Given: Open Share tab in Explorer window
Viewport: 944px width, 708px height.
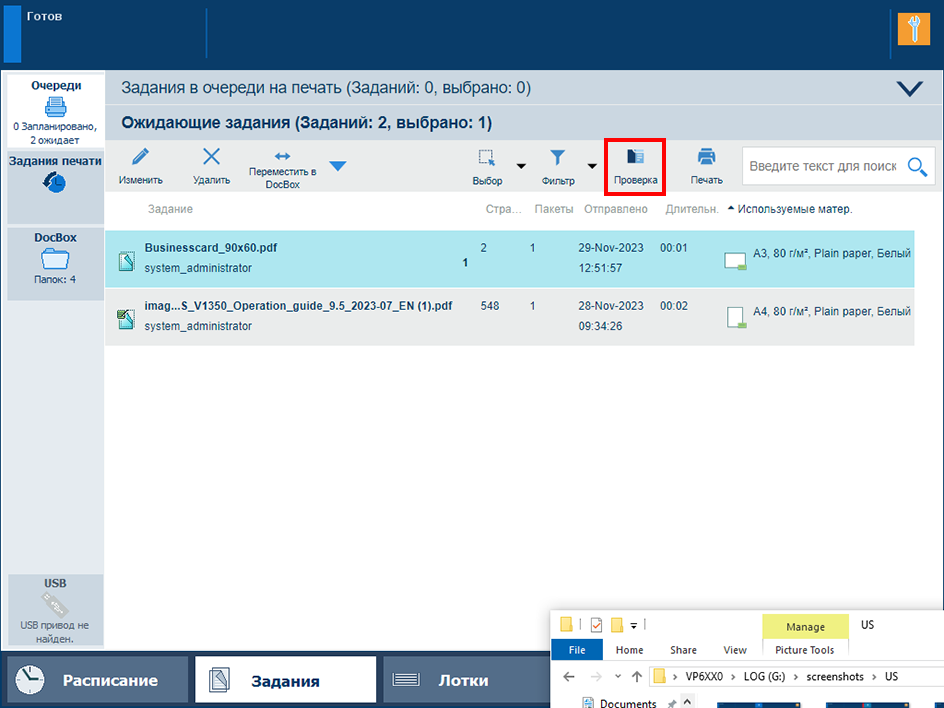Looking at the screenshot, I should pos(683,650).
